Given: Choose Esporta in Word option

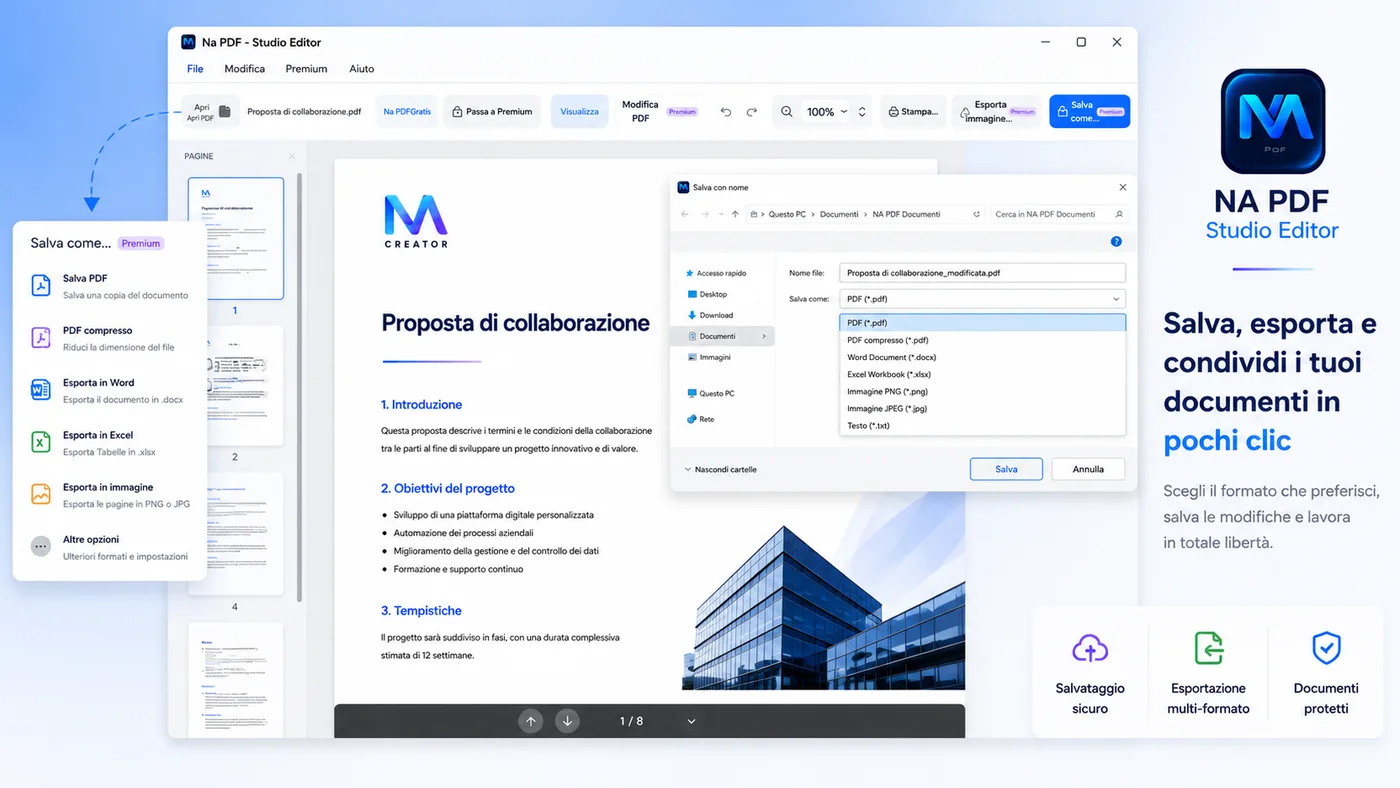Looking at the screenshot, I should pyautogui.click(x=110, y=390).
